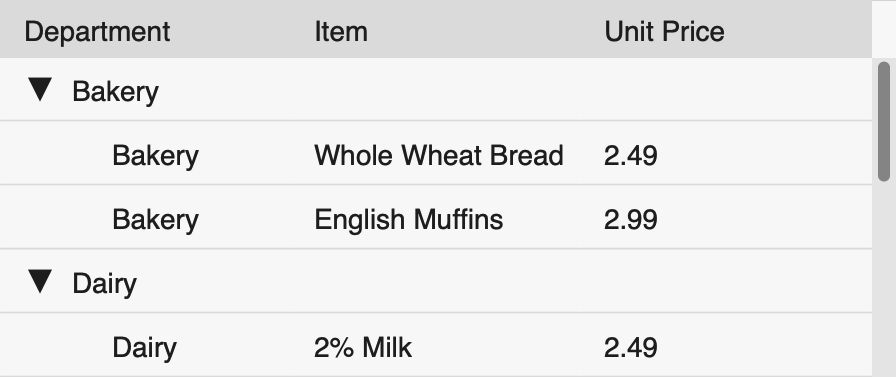Click the empty Unit Price cell in Dairy group row
This screenshot has width=896, height=377.
(x=726, y=282)
